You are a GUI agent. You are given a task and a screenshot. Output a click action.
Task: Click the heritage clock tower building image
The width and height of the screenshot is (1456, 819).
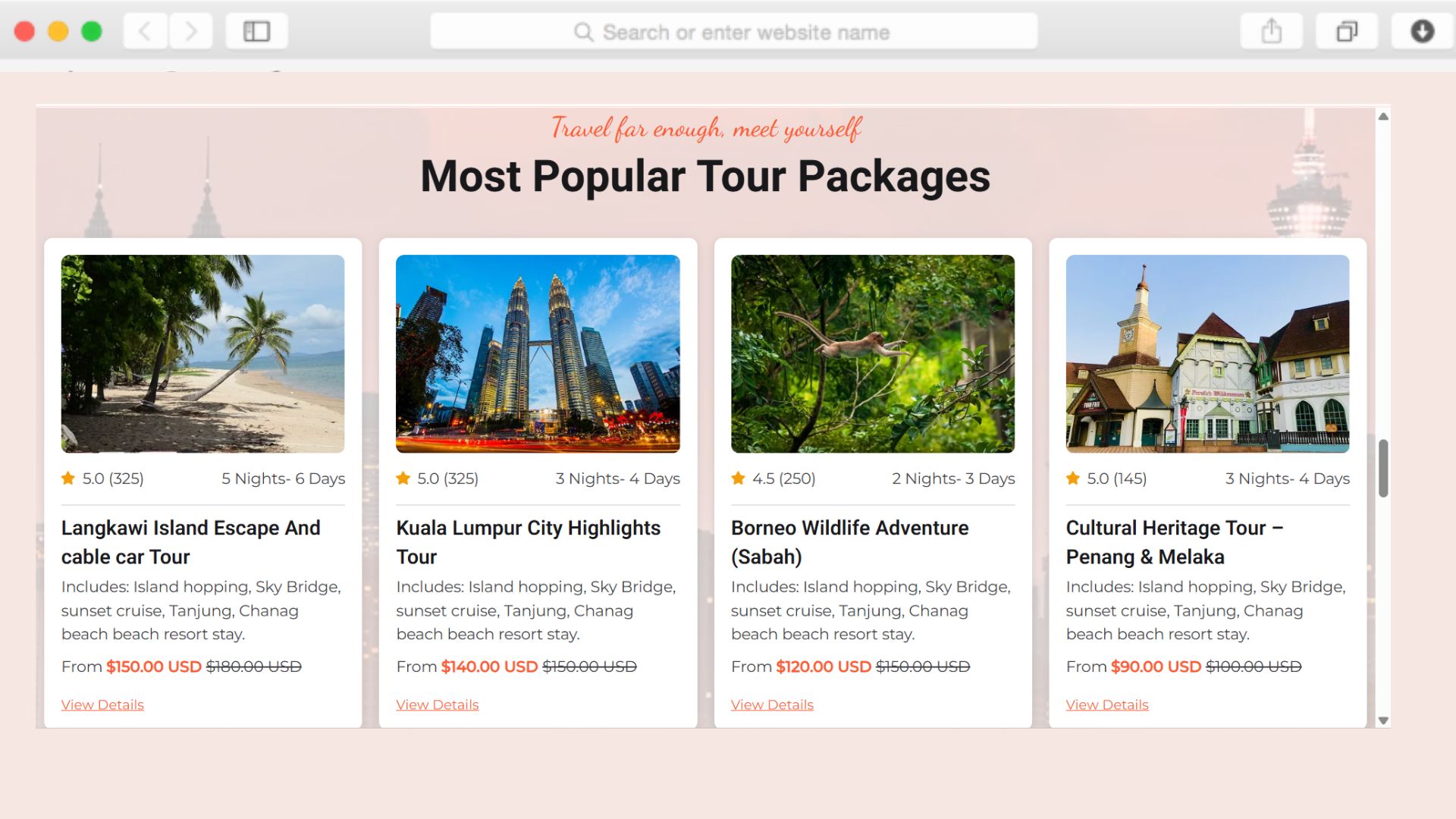tap(1207, 353)
